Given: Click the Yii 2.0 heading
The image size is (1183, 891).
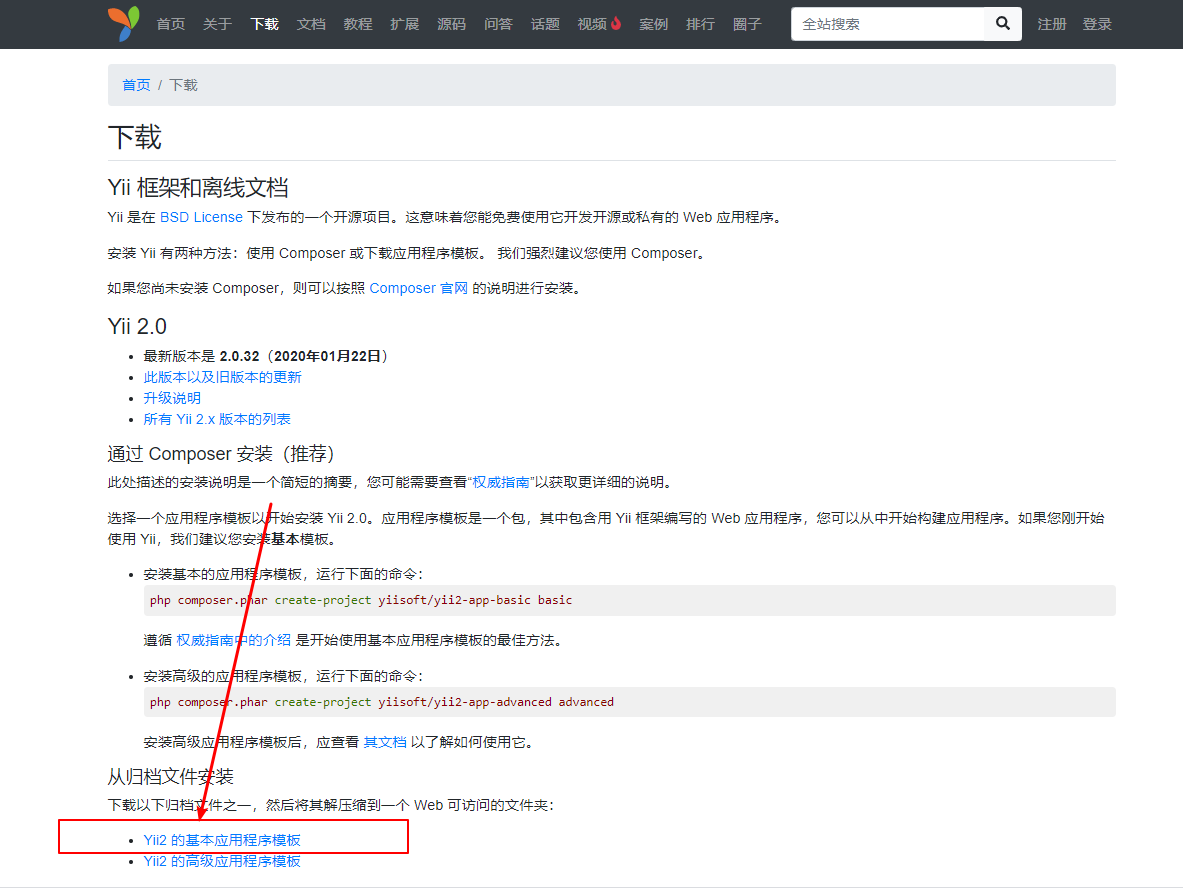Looking at the screenshot, I should click(x=137, y=327).
